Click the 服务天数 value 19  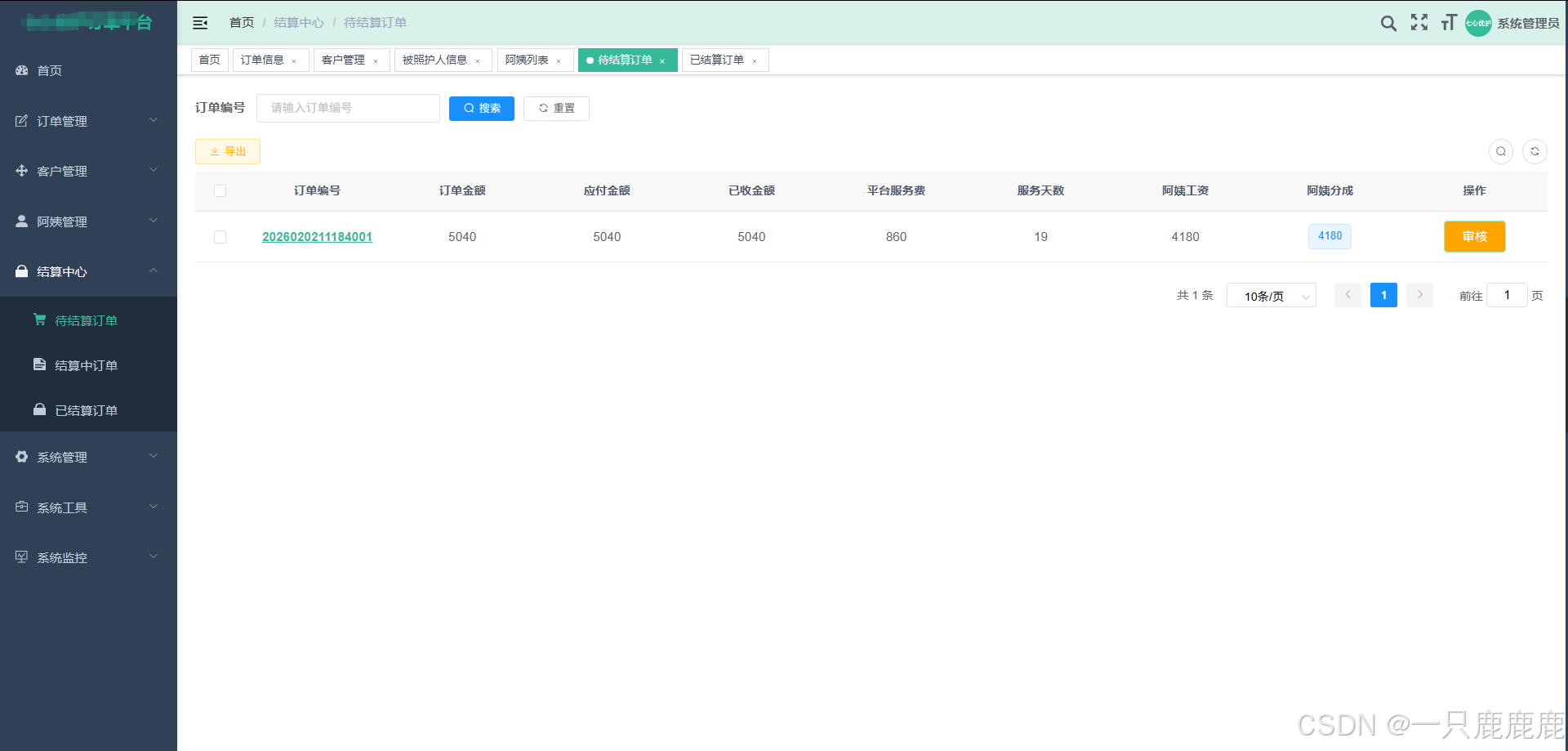point(1040,237)
